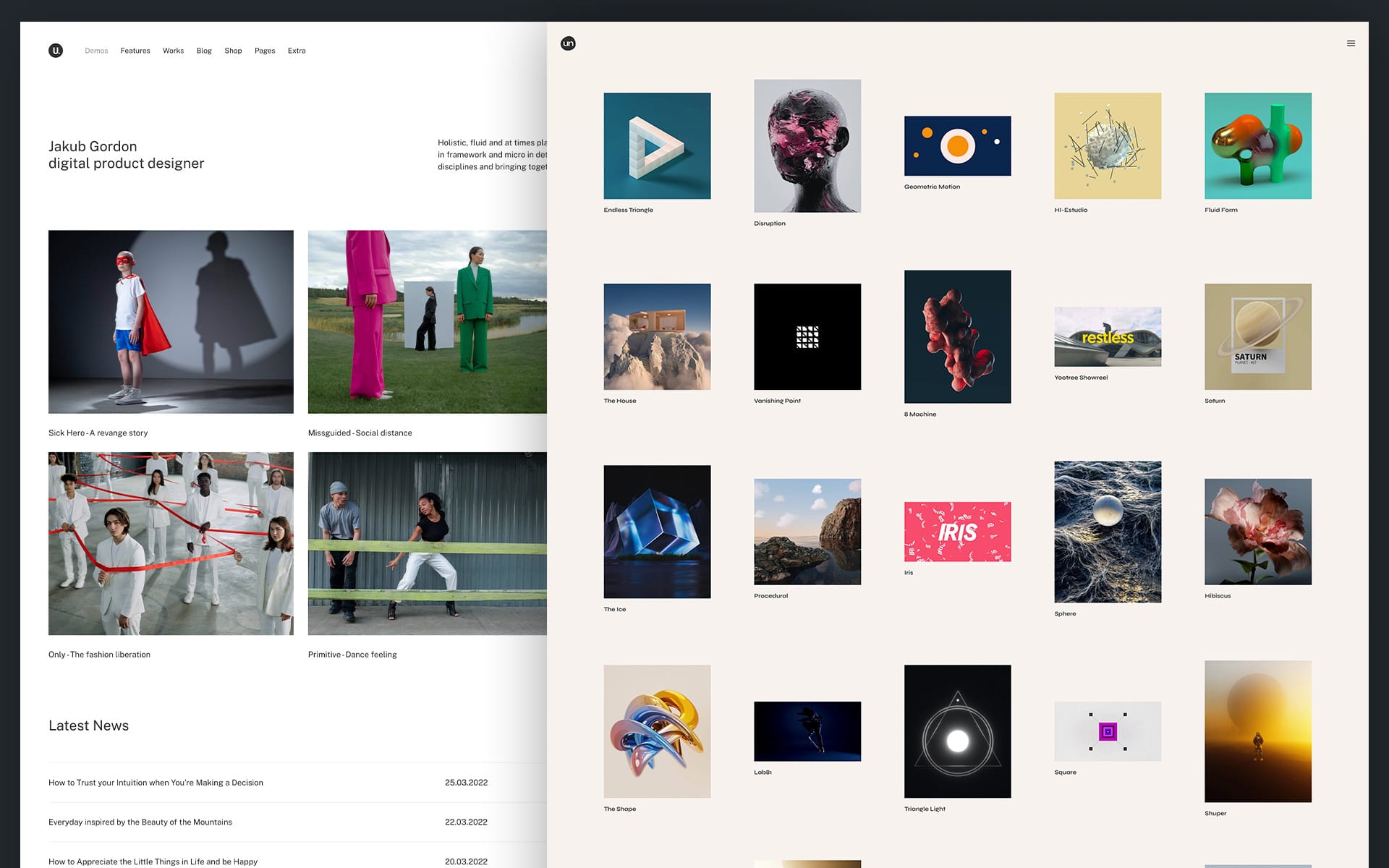Select the Works navigation item
The image size is (1389, 868).
pyautogui.click(x=173, y=51)
